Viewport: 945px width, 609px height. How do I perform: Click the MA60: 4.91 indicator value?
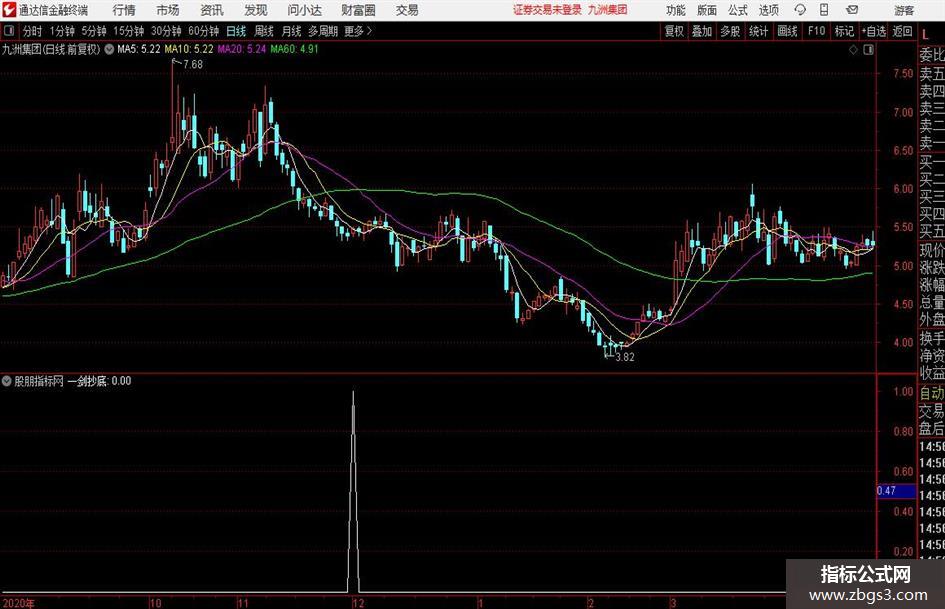point(294,49)
